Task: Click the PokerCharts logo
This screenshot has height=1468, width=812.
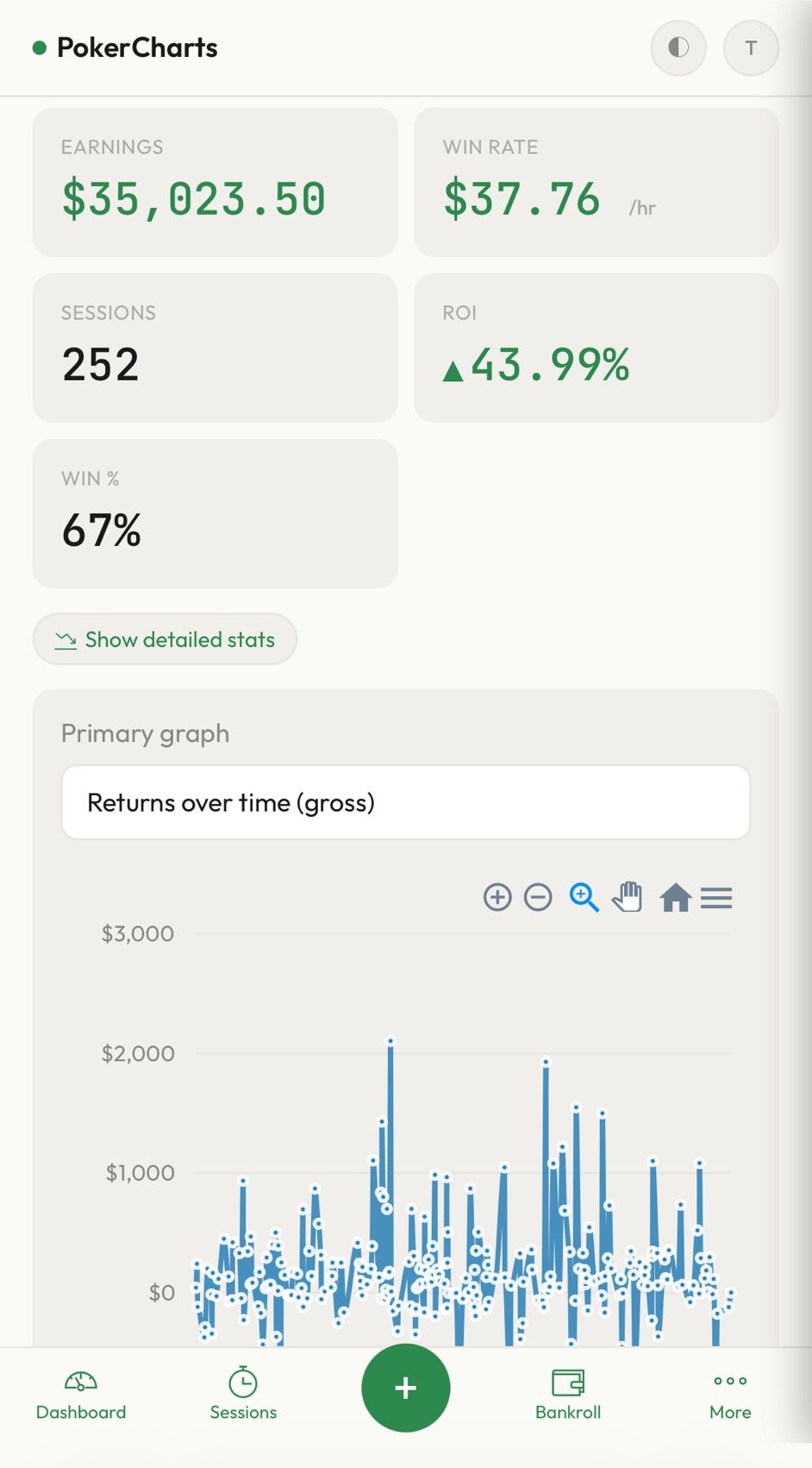Action: [125, 48]
